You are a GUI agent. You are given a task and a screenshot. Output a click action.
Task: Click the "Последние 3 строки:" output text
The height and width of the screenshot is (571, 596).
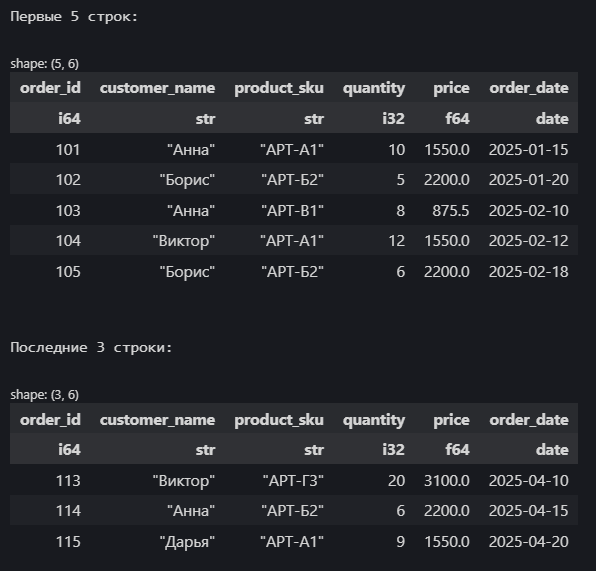click(x=91, y=347)
